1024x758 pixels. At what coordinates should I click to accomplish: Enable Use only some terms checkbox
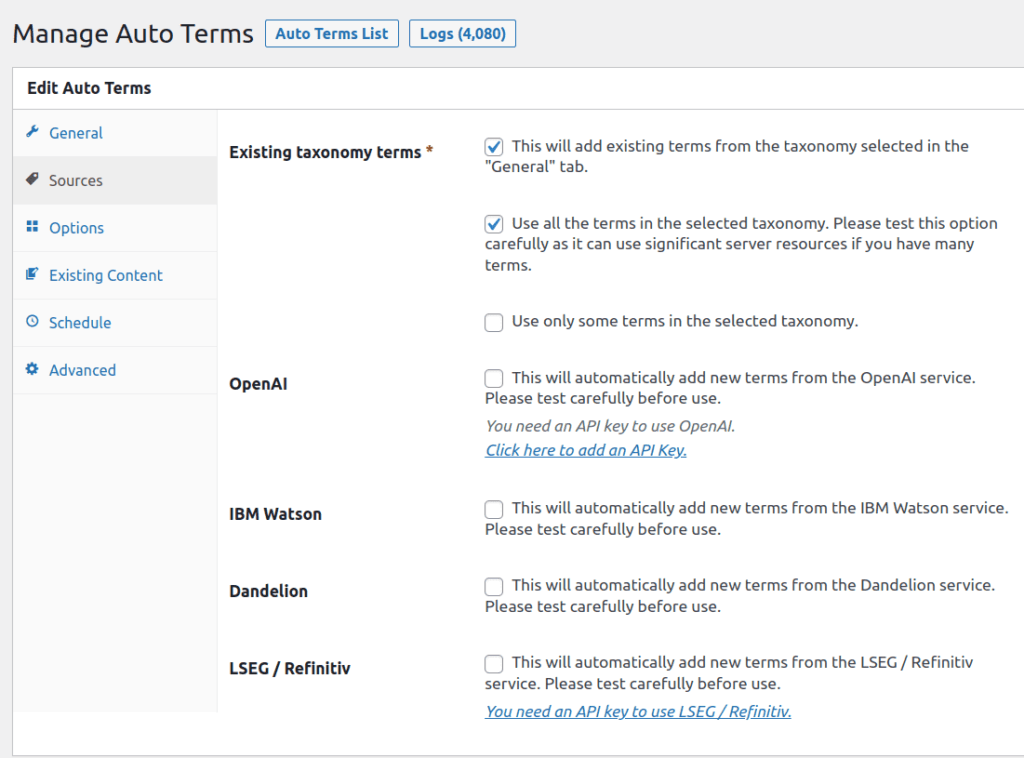494,322
